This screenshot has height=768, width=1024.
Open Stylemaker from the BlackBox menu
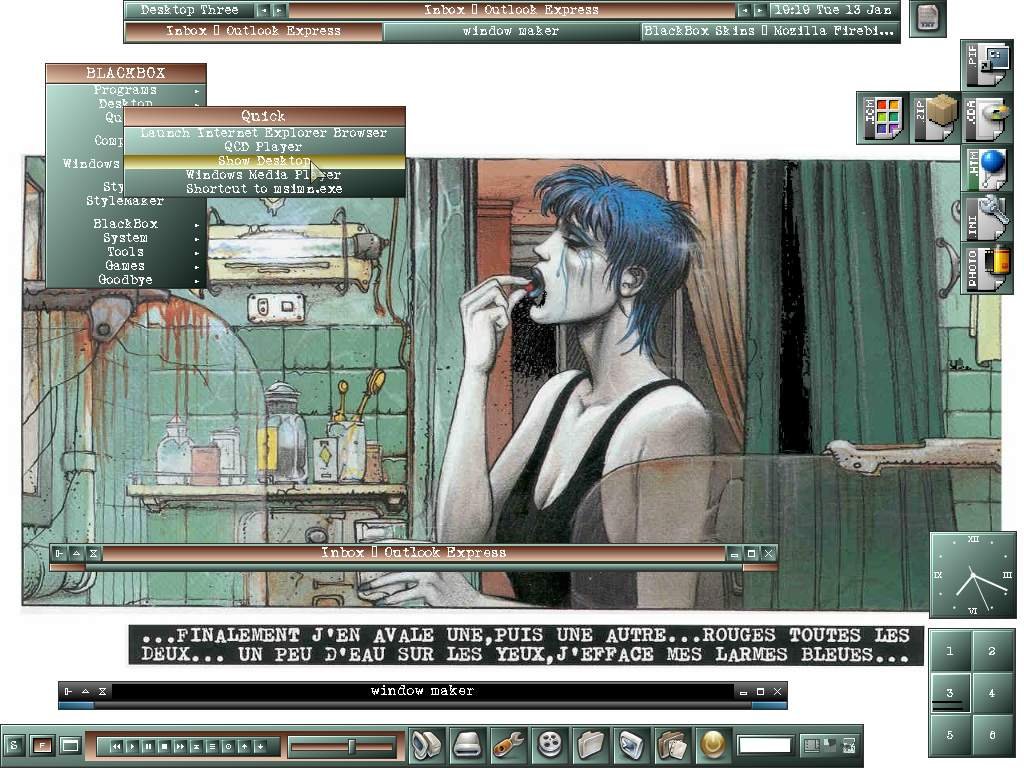point(125,200)
